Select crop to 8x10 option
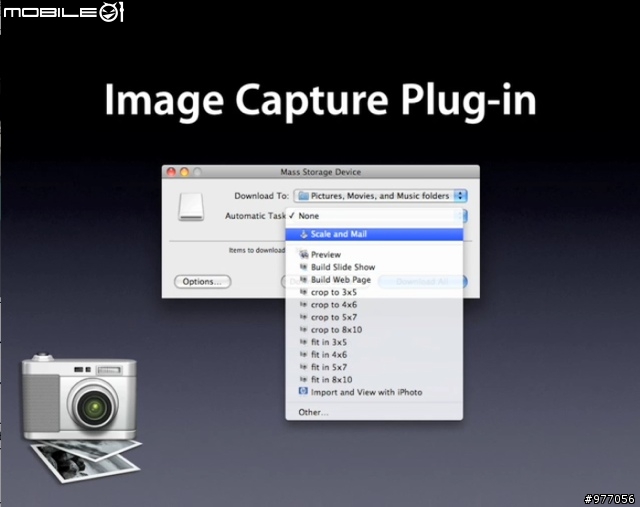The width and height of the screenshot is (640, 507). coord(374,330)
